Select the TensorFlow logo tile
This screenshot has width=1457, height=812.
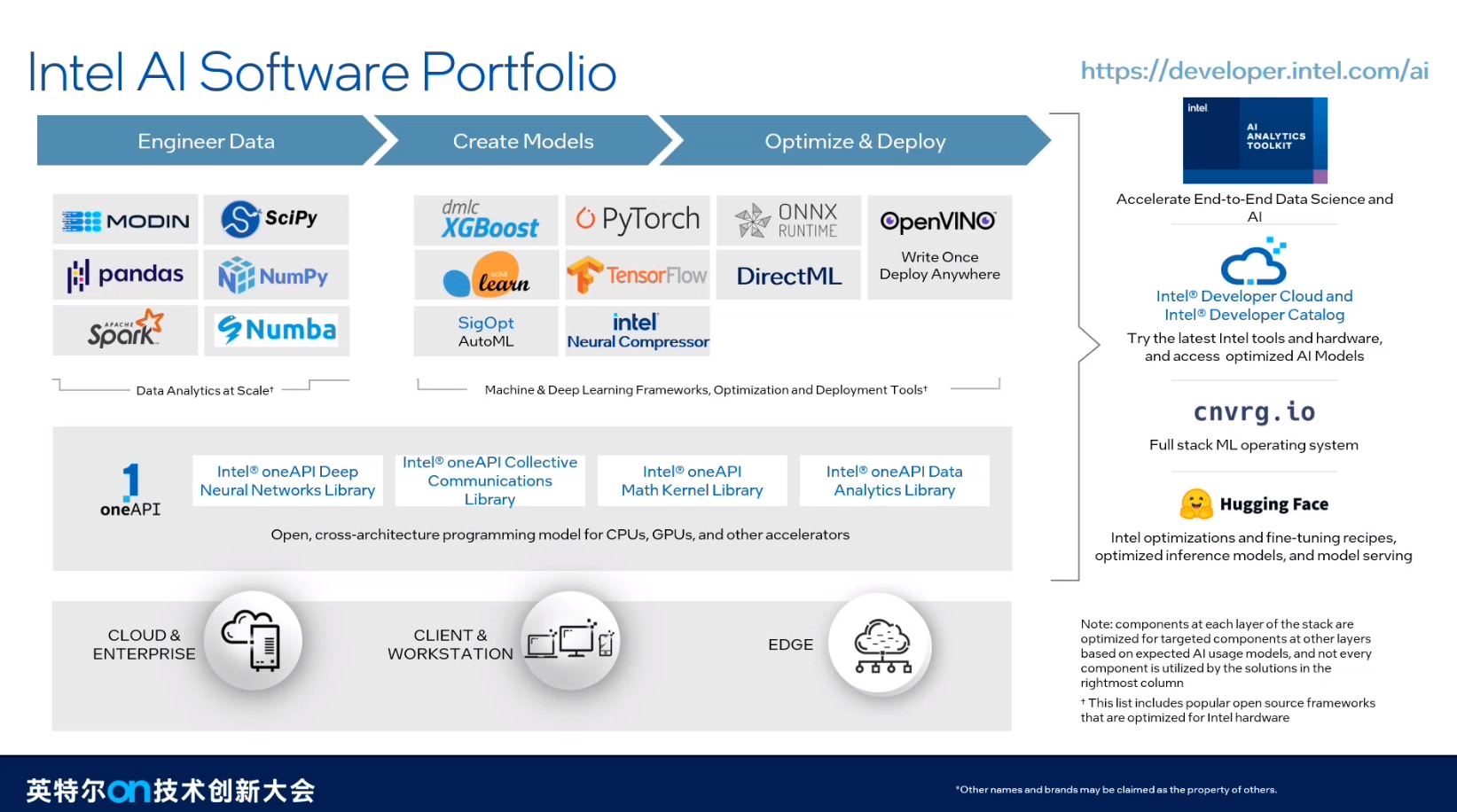[x=638, y=275]
